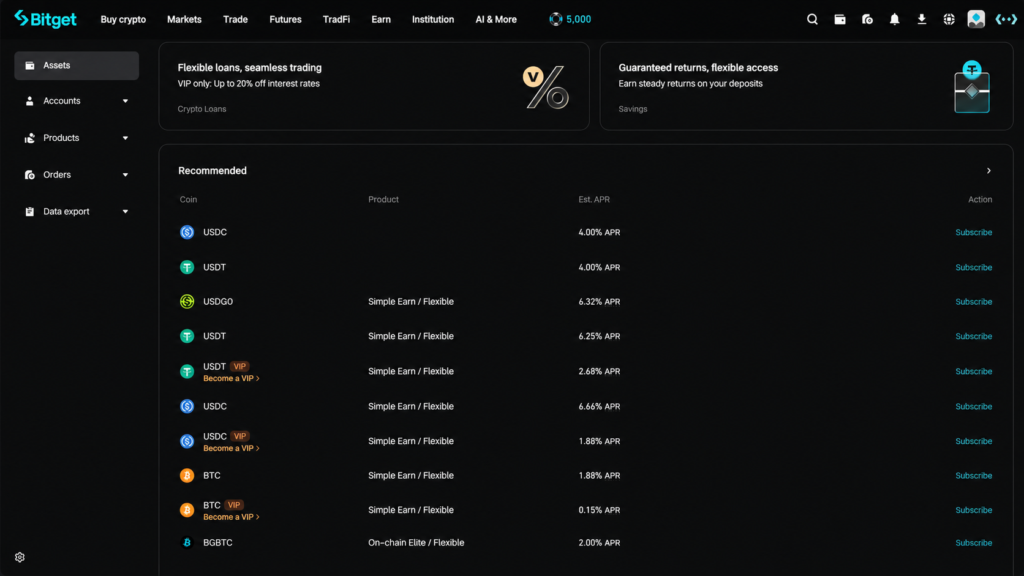Click the download app icon
The image size is (1024, 576).
point(921,20)
